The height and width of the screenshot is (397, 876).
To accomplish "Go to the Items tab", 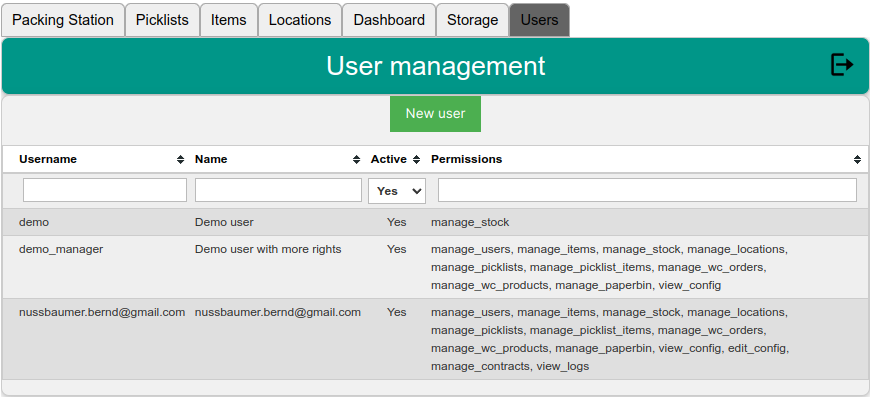I will tap(228, 20).
